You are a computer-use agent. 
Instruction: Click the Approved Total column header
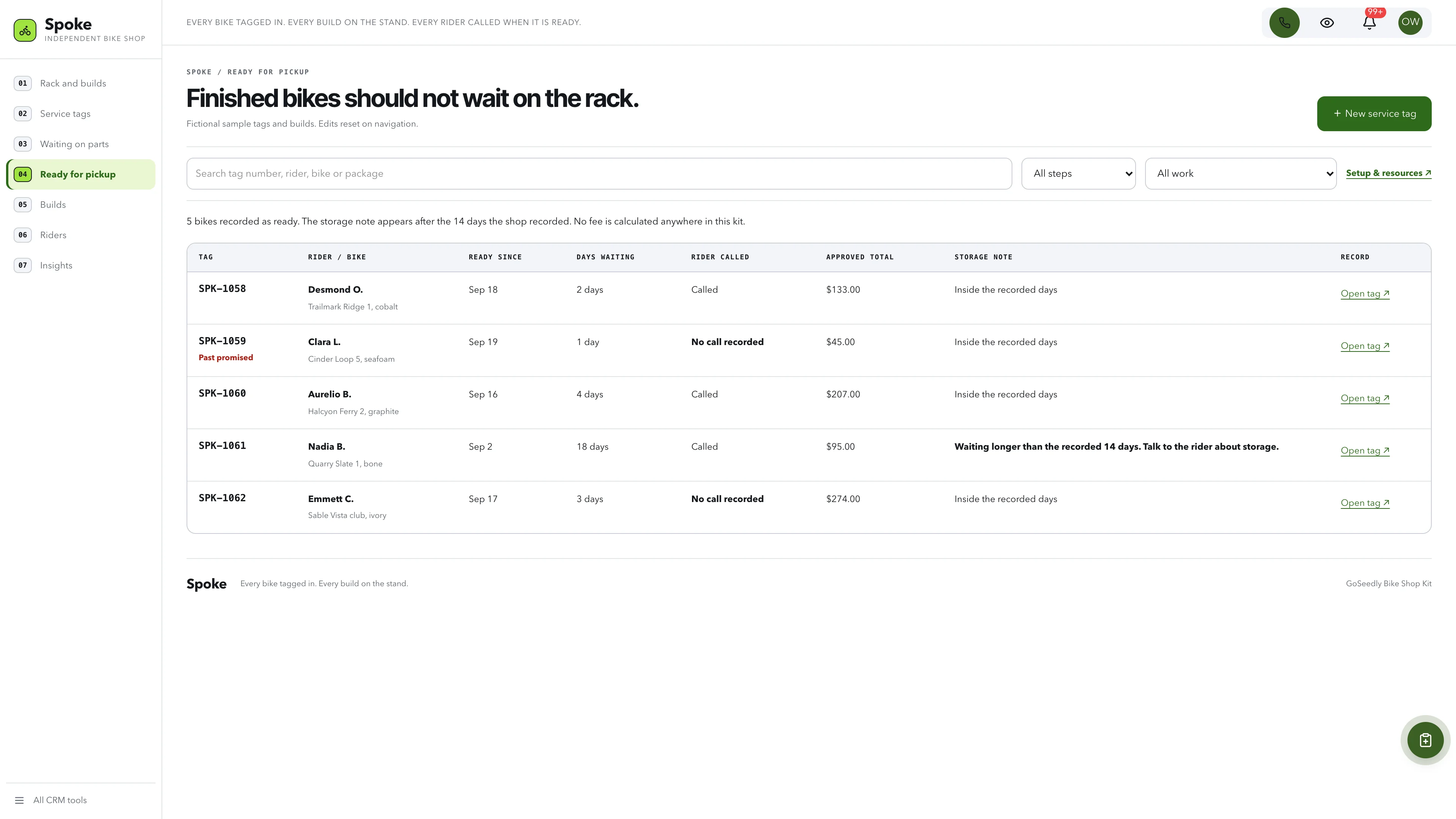[x=859, y=257]
